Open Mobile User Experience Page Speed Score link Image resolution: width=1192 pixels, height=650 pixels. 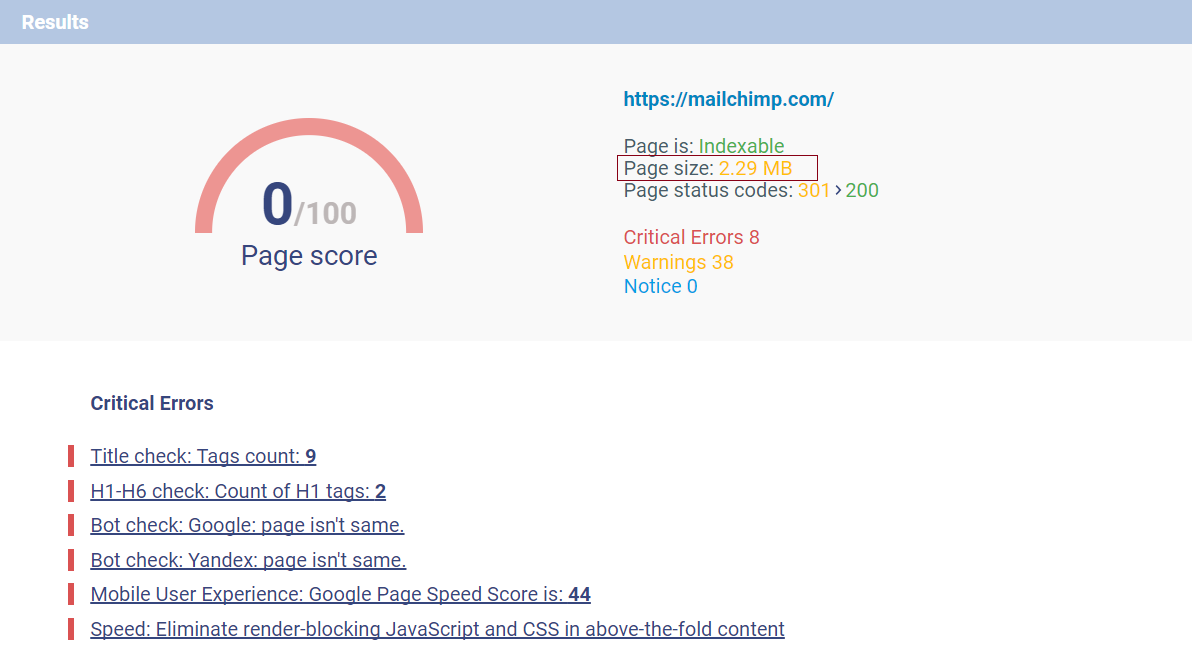coord(341,595)
